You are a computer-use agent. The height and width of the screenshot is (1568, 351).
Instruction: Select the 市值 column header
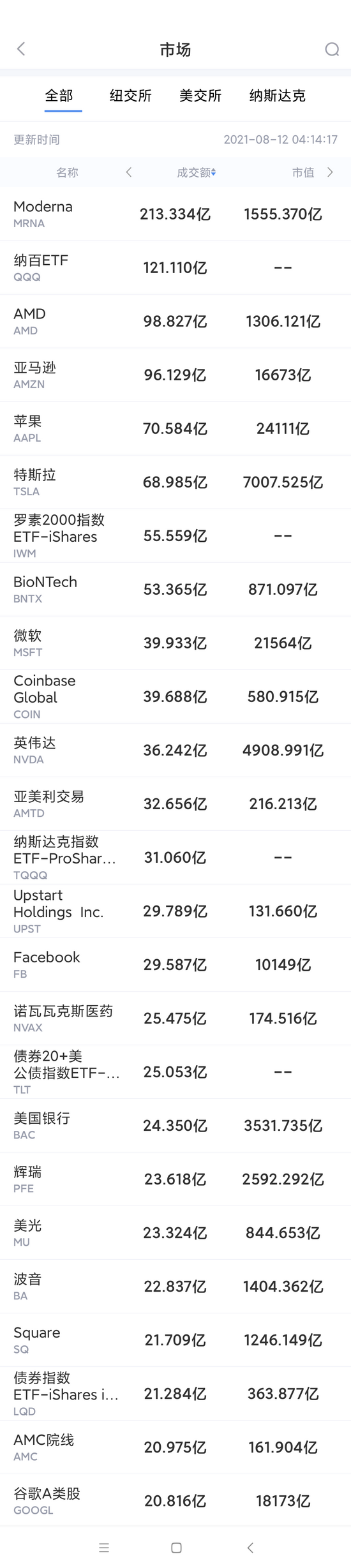coord(303,172)
